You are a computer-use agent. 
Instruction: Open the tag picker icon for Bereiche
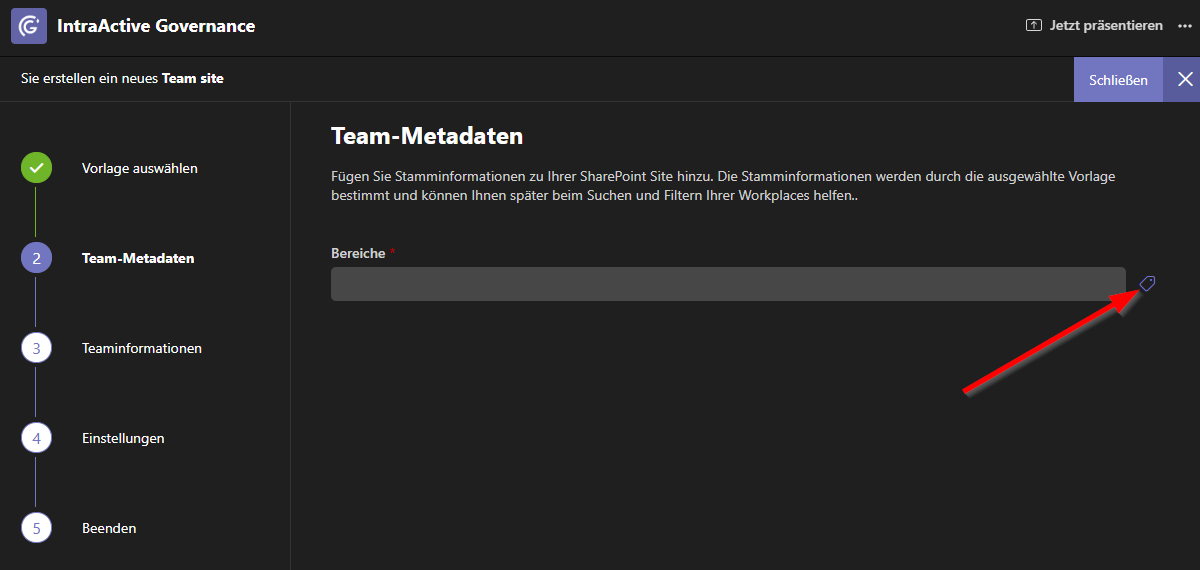click(x=1147, y=284)
